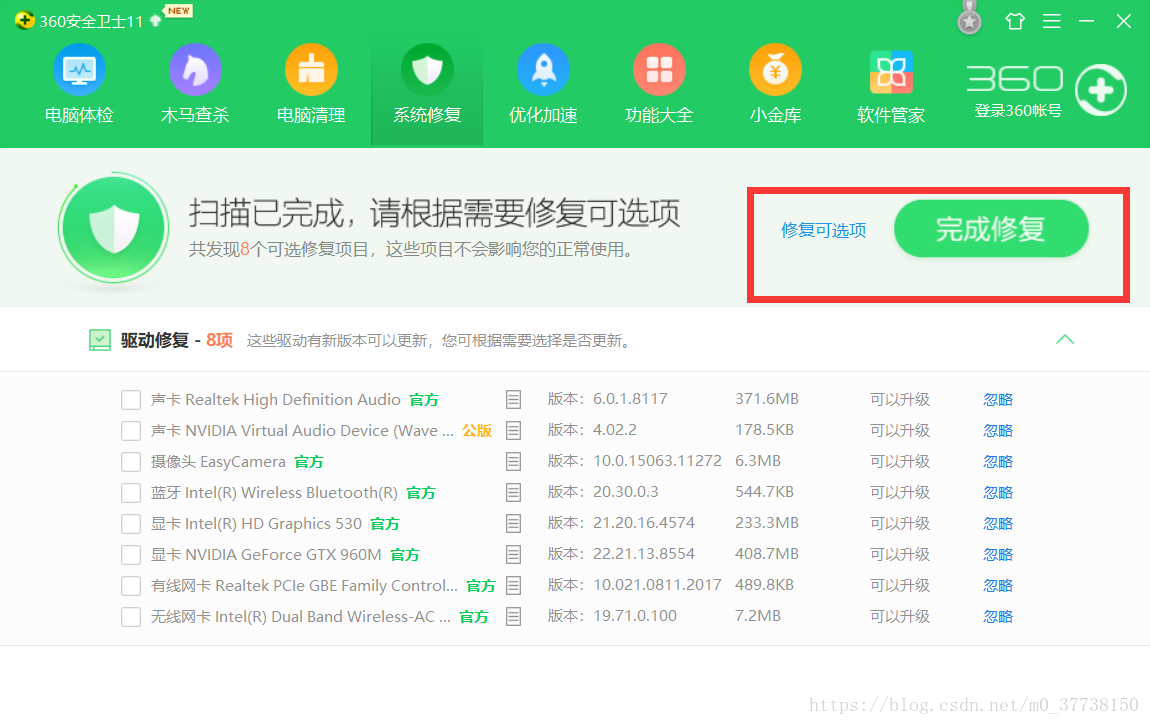Tick checkbox for Intel Wireless Bluetooth
The height and width of the screenshot is (725, 1150).
pyautogui.click(x=131, y=493)
